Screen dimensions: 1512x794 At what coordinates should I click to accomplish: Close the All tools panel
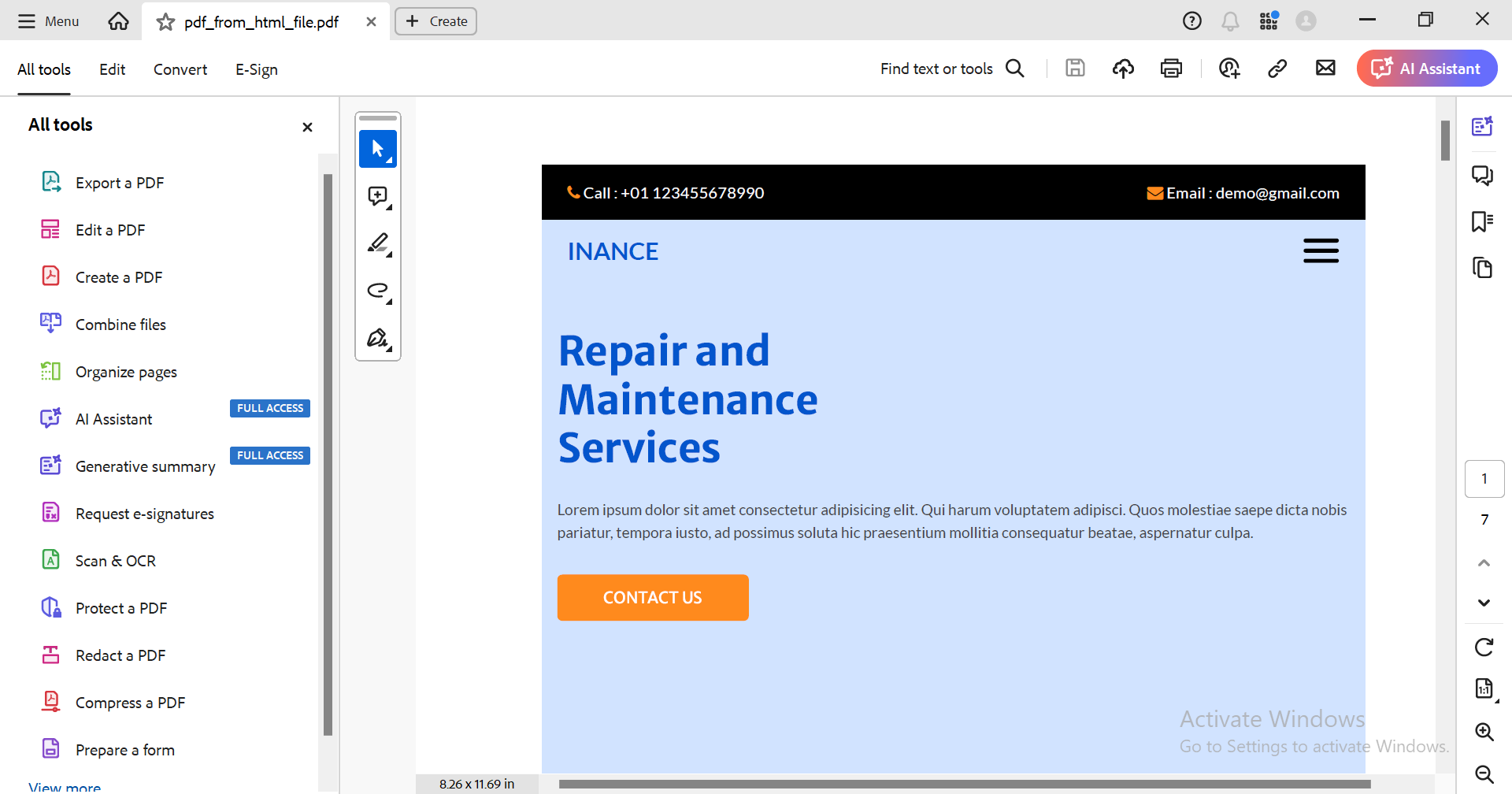pyautogui.click(x=307, y=127)
